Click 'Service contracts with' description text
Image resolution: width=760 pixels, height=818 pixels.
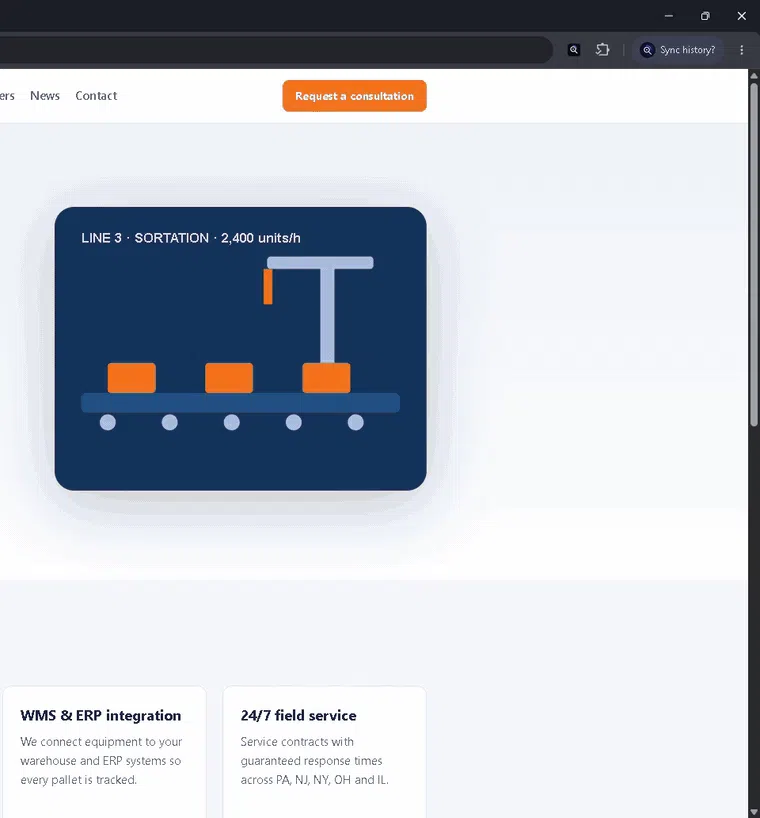(x=297, y=742)
